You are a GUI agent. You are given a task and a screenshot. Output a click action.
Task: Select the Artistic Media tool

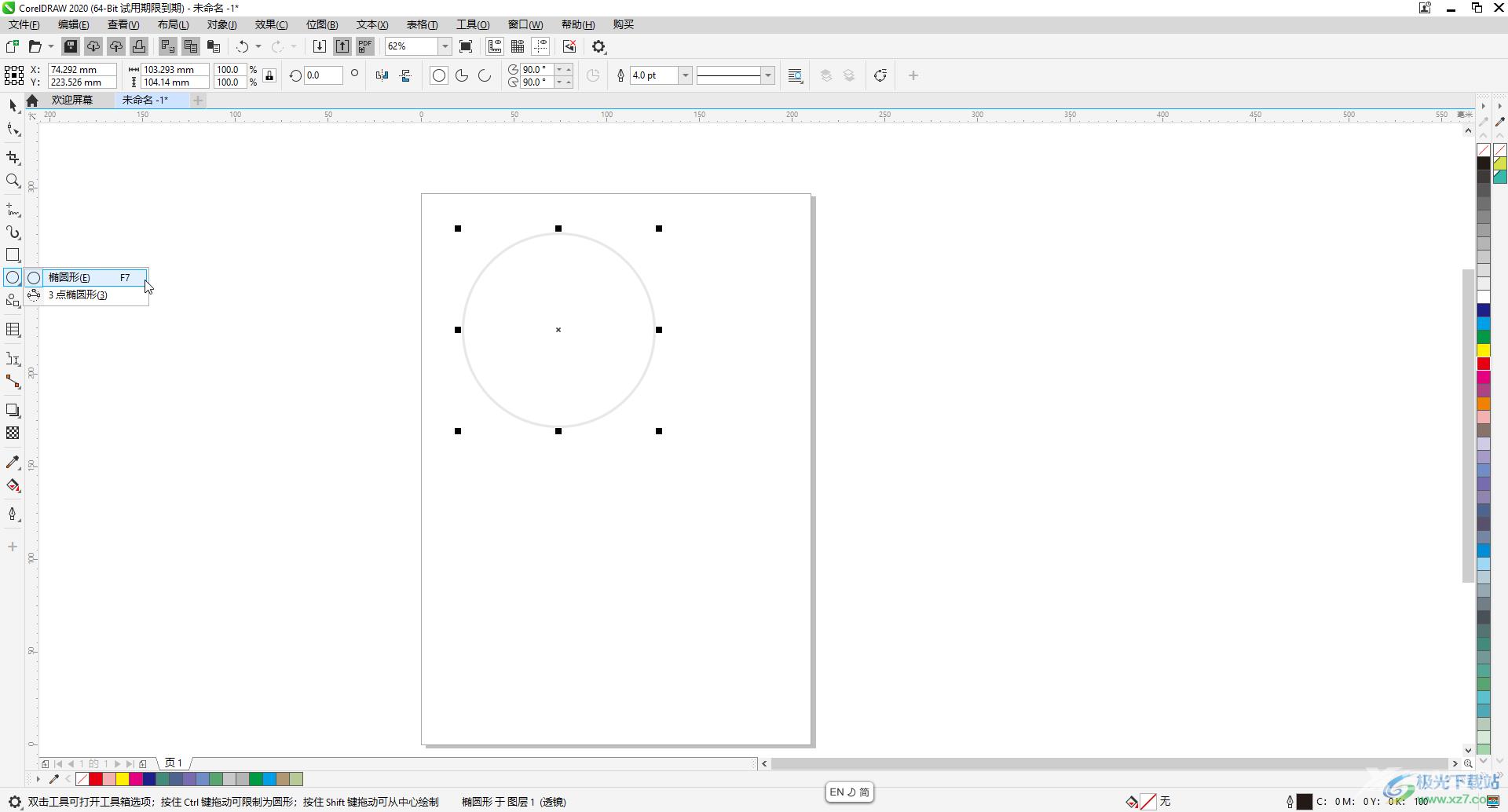[x=13, y=232]
